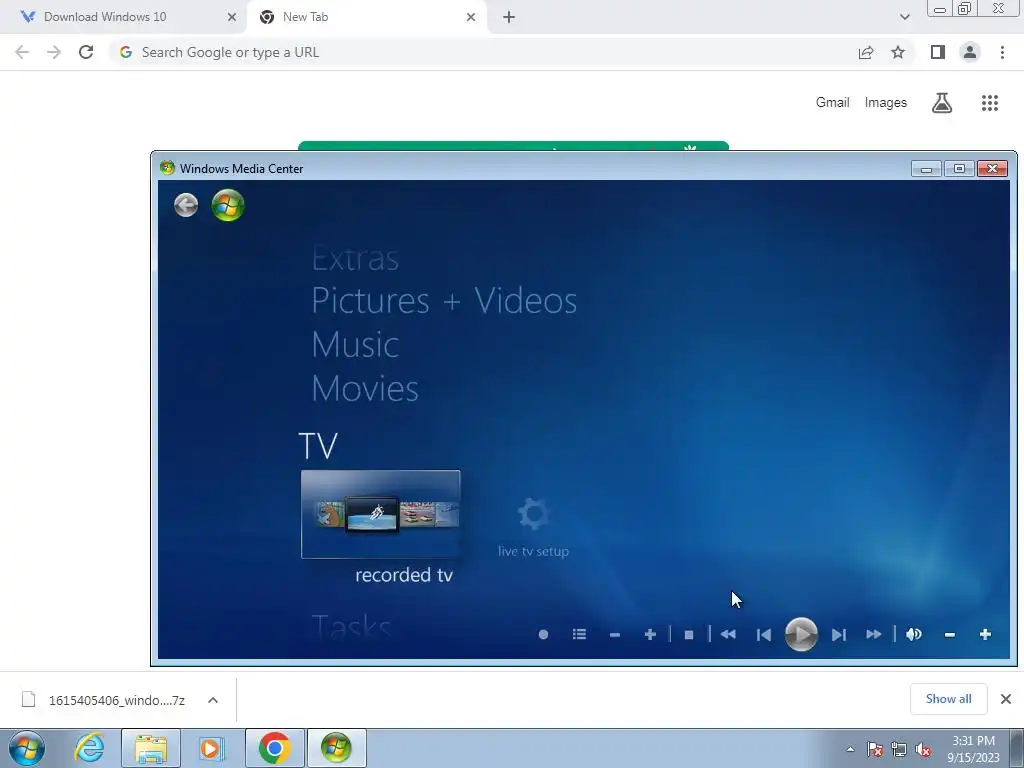The image size is (1024, 768).
Task: Open the Action Center flag icon
Action: (x=874, y=749)
